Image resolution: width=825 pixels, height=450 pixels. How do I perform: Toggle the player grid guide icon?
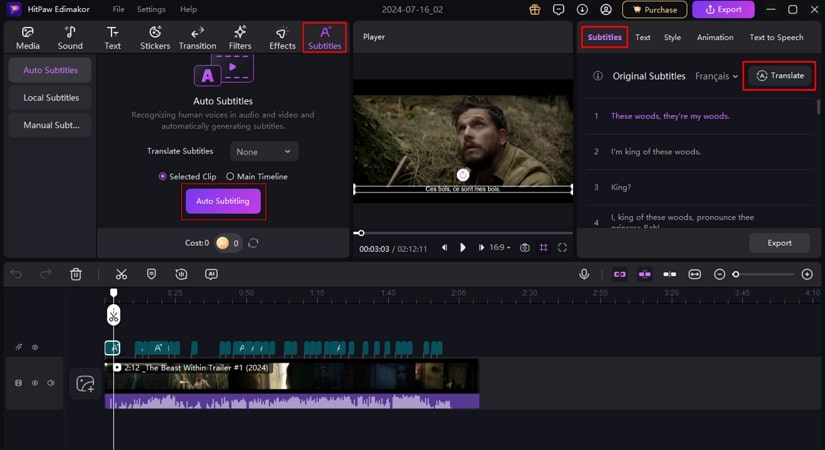(544, 247)
